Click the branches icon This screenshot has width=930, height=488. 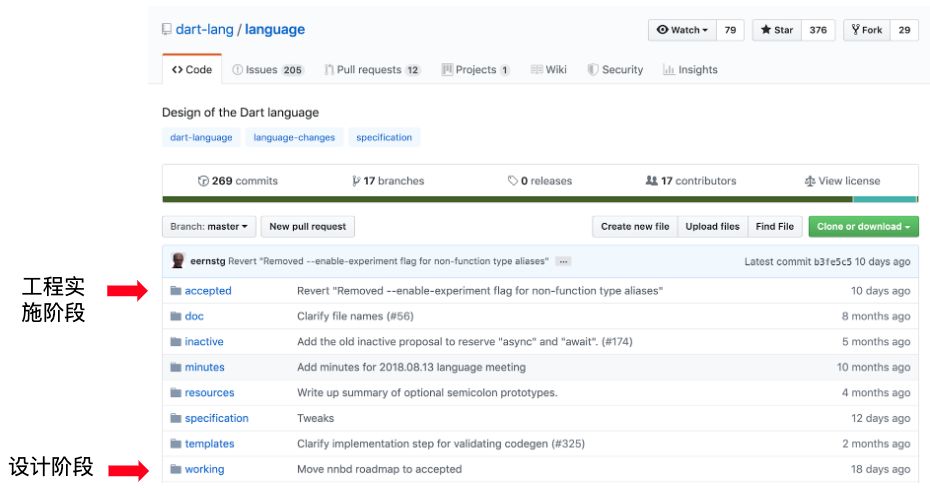pos(356,181)
